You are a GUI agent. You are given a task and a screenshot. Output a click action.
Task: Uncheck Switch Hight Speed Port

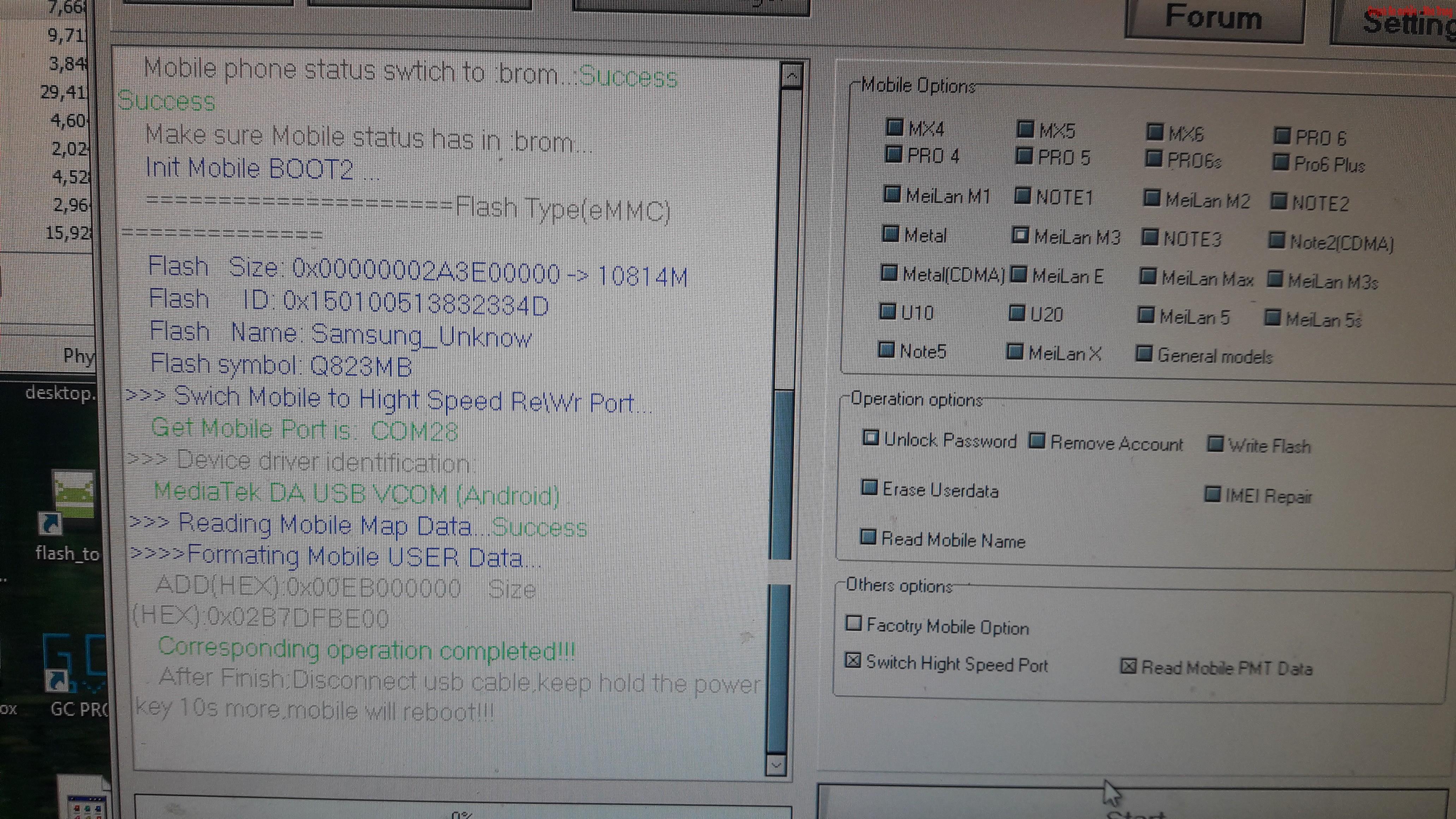pos(853,660)
